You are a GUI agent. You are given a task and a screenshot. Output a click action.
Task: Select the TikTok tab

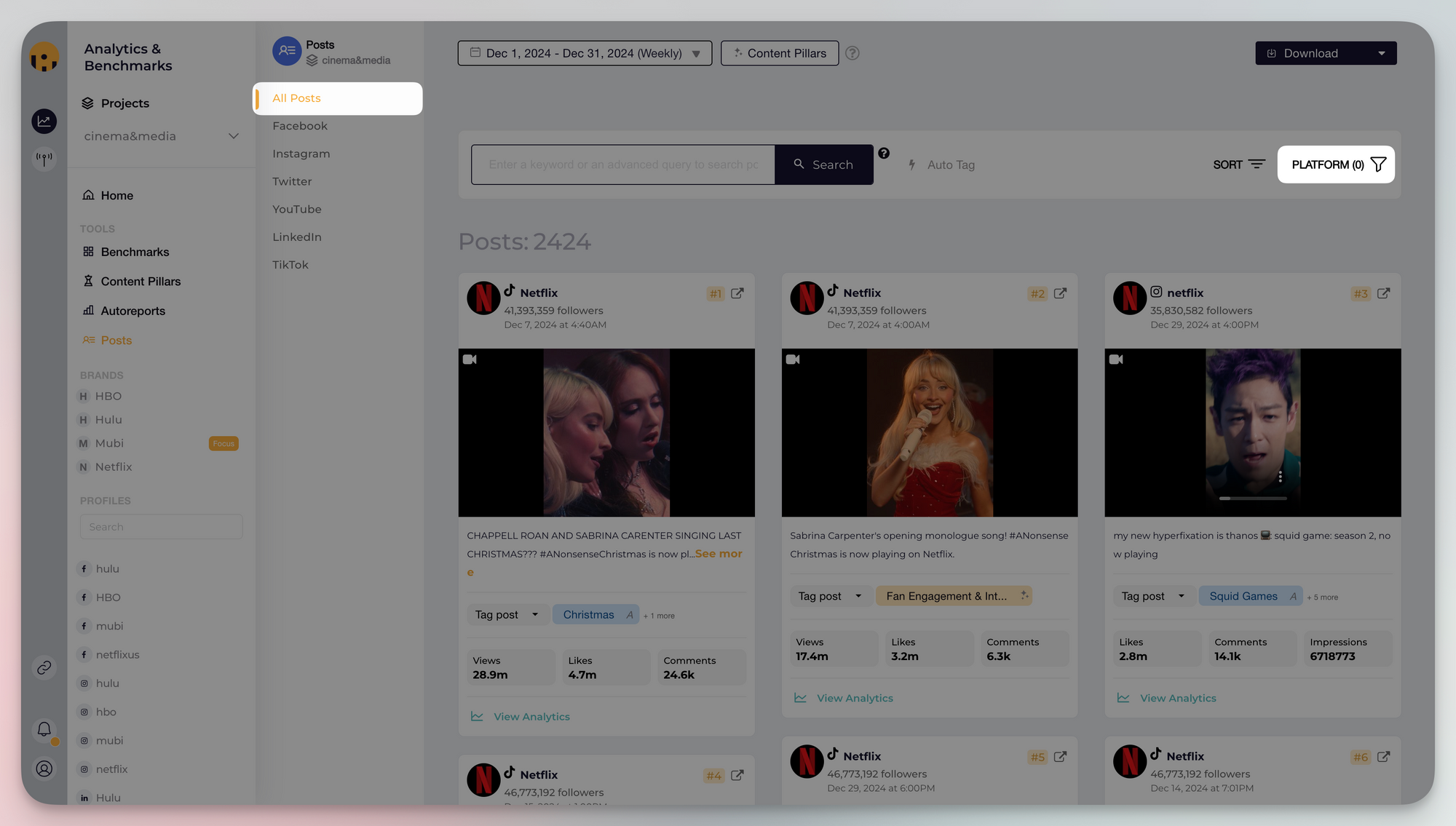290,264
